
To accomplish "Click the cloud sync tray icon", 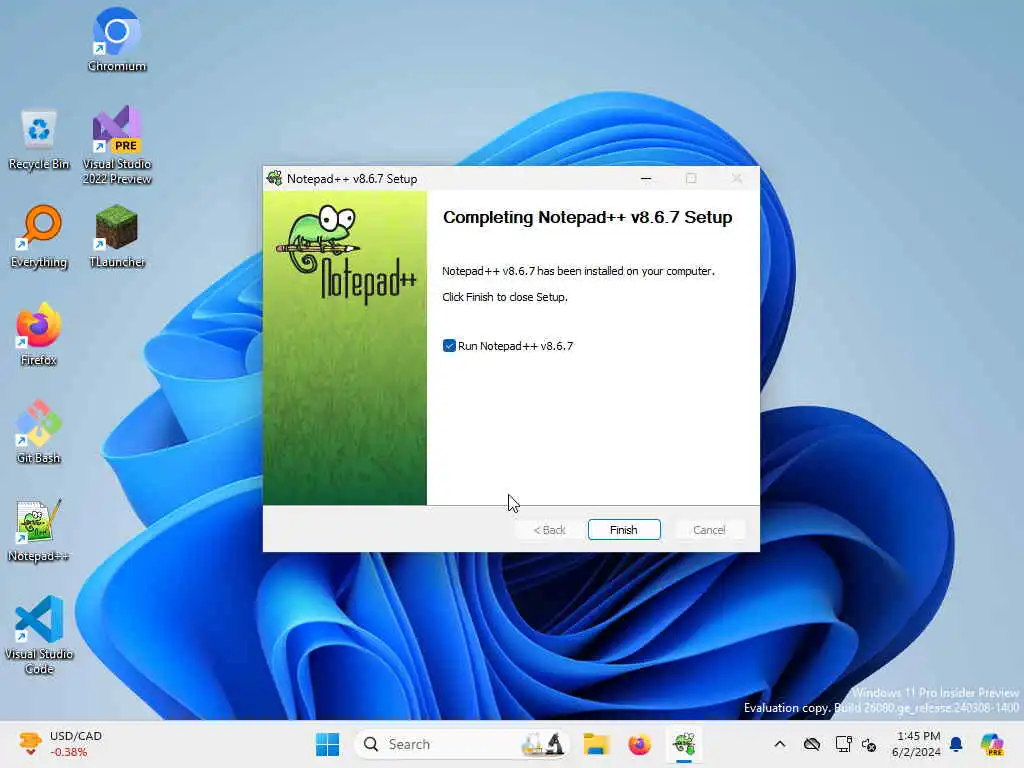I will point(812,744).
